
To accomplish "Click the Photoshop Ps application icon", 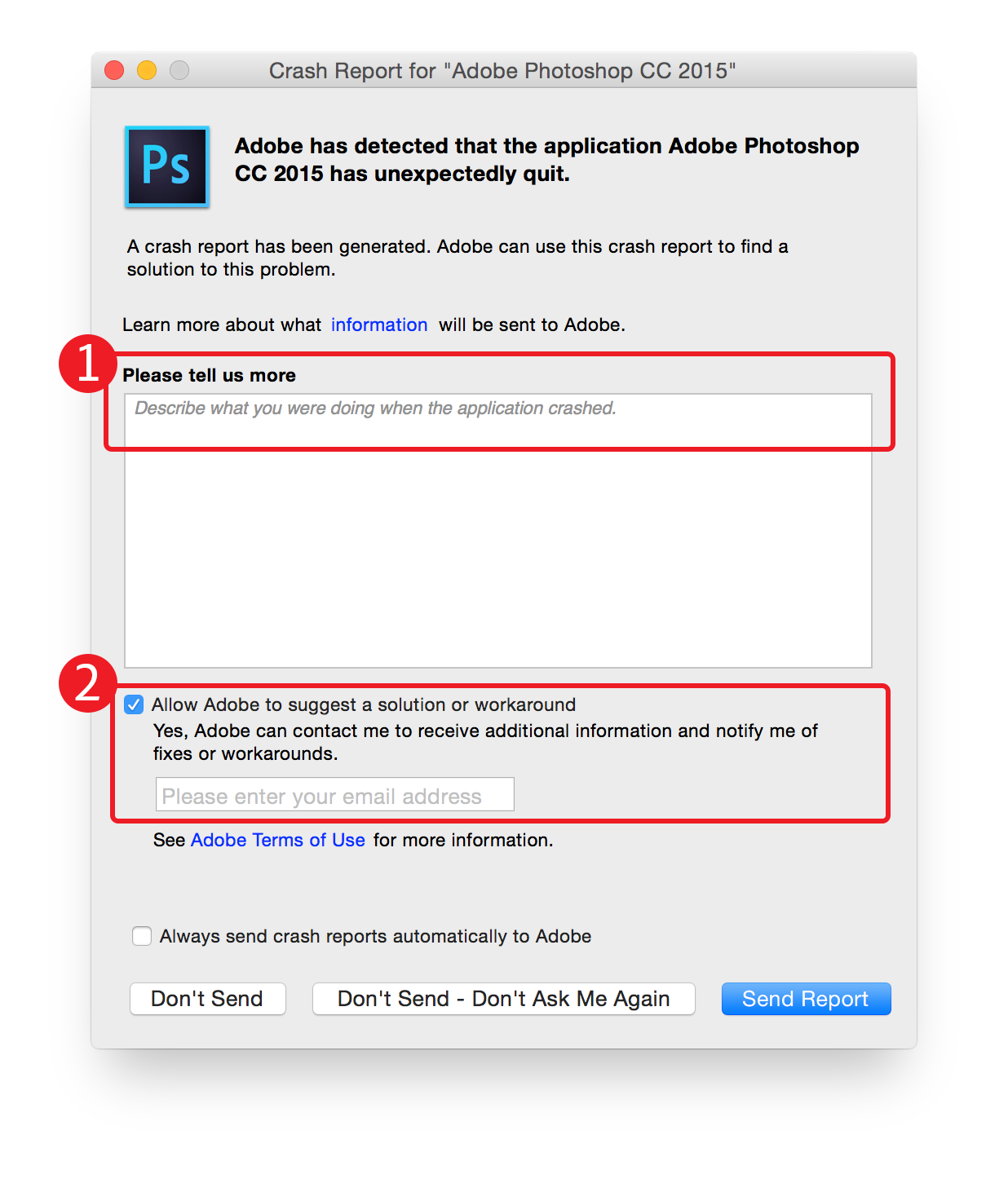I will pos(166,166).
